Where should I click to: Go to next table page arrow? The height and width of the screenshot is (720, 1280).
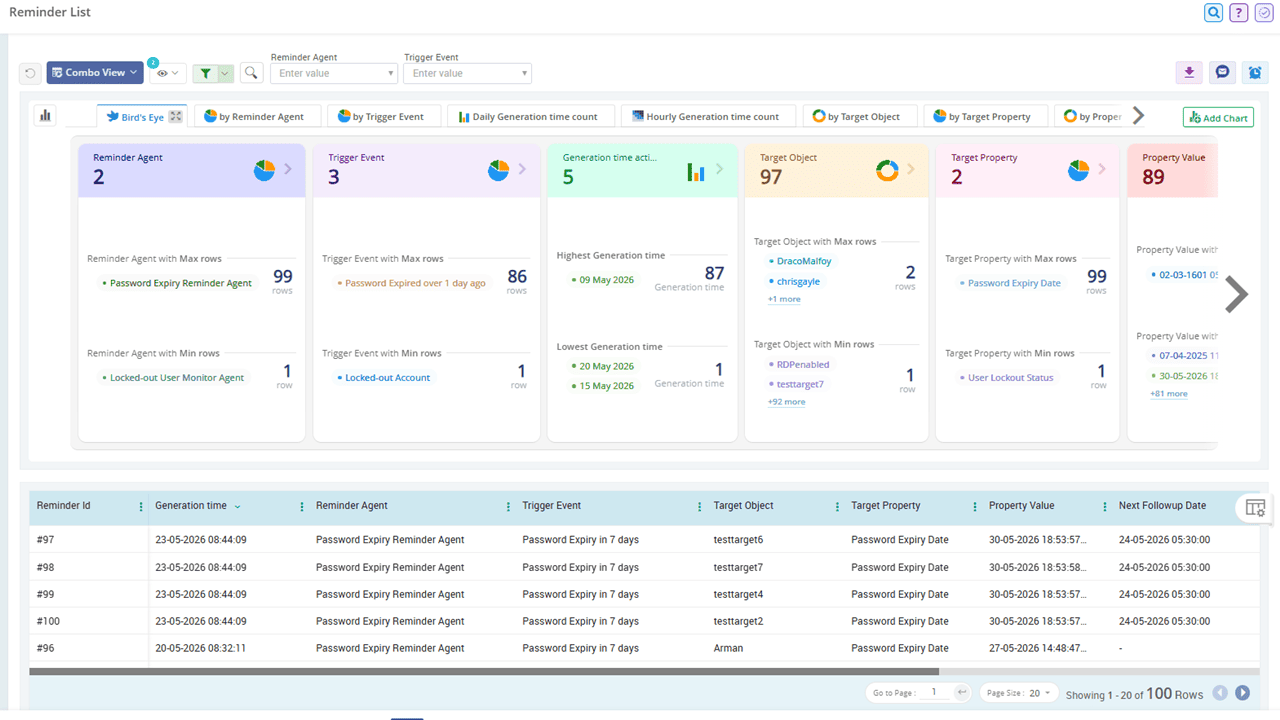[1242, 693]
